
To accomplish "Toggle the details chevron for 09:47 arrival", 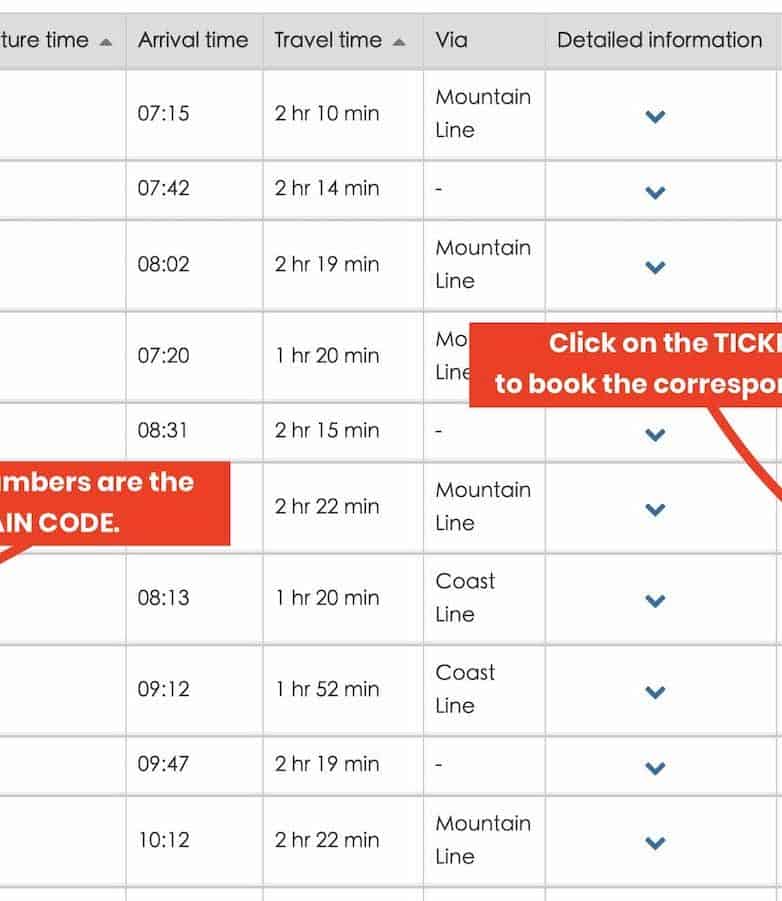I will [x=655, y=767].
